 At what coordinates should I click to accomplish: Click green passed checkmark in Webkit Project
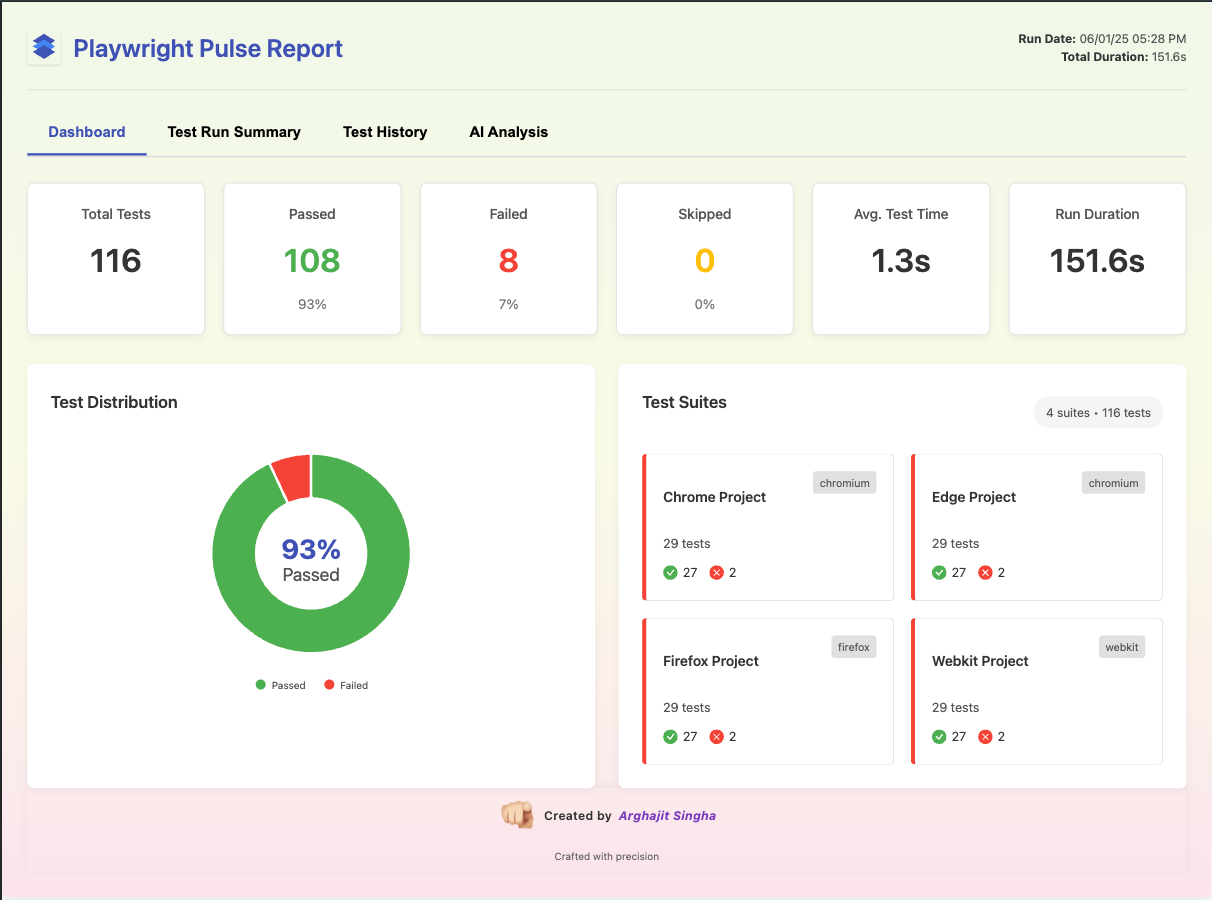click(x=939, y=737)
